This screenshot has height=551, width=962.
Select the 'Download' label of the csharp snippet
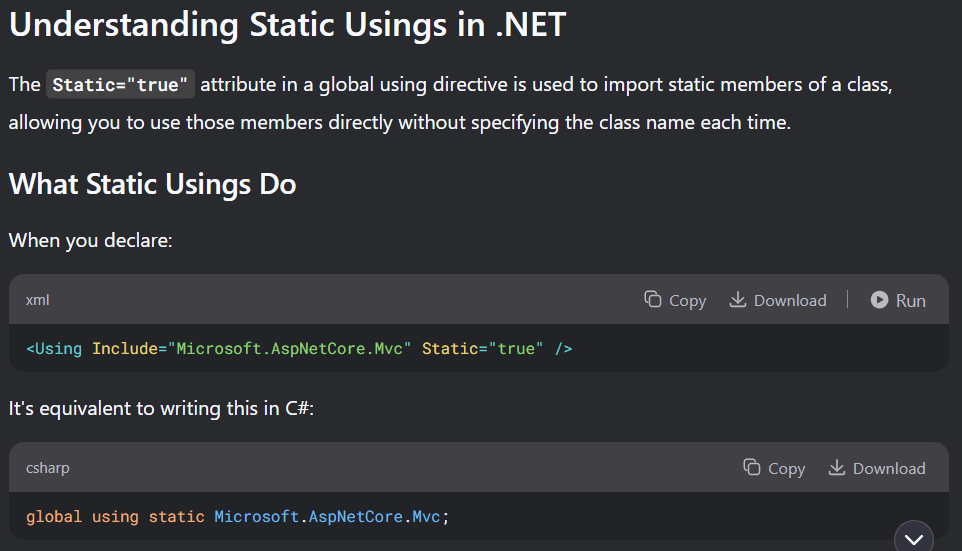[x=889, y=468]
